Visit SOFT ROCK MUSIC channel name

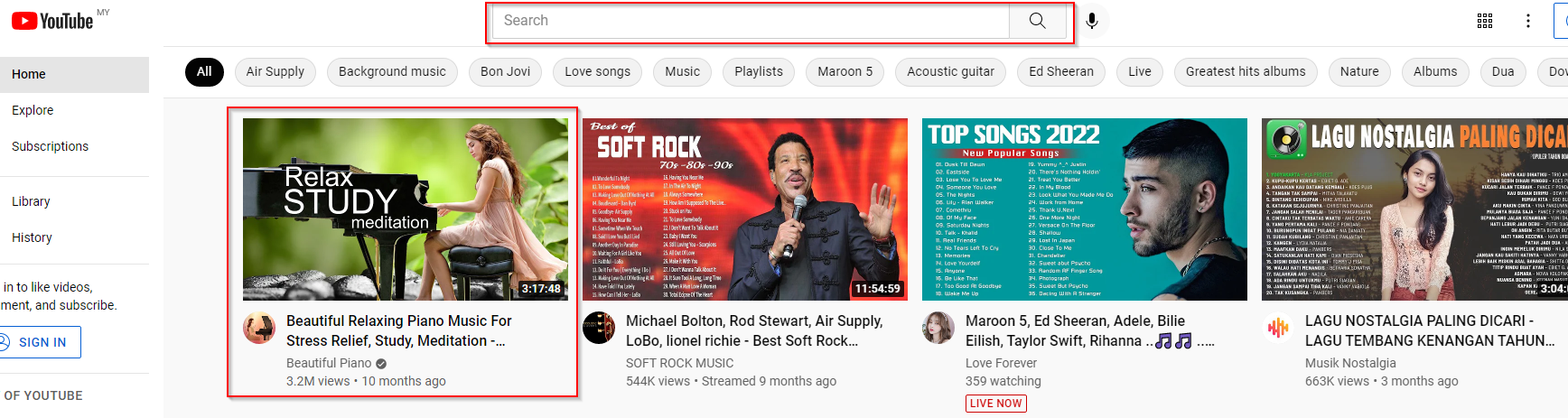pos(680,363)
